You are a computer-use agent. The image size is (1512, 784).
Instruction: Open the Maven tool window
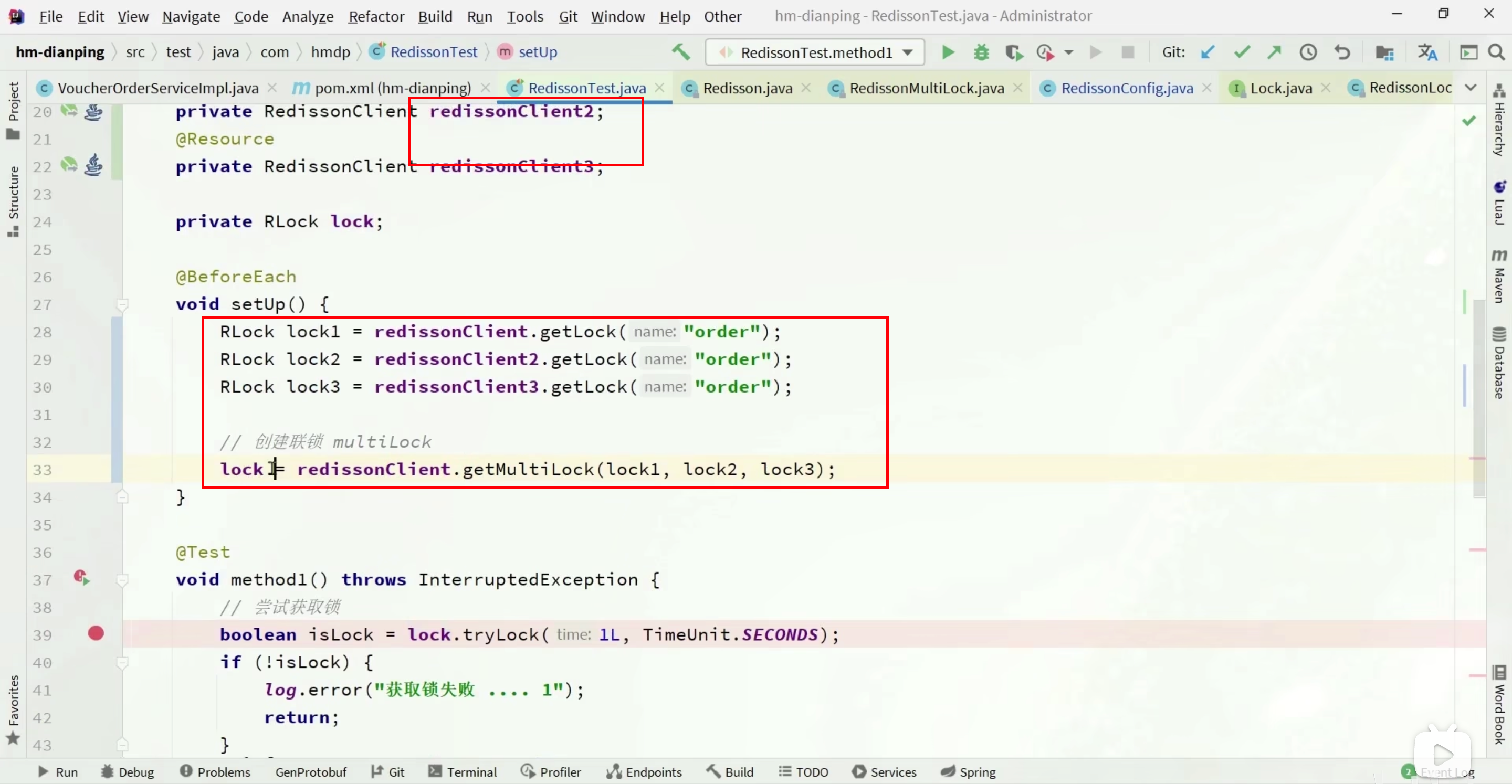click(1499, 275)
